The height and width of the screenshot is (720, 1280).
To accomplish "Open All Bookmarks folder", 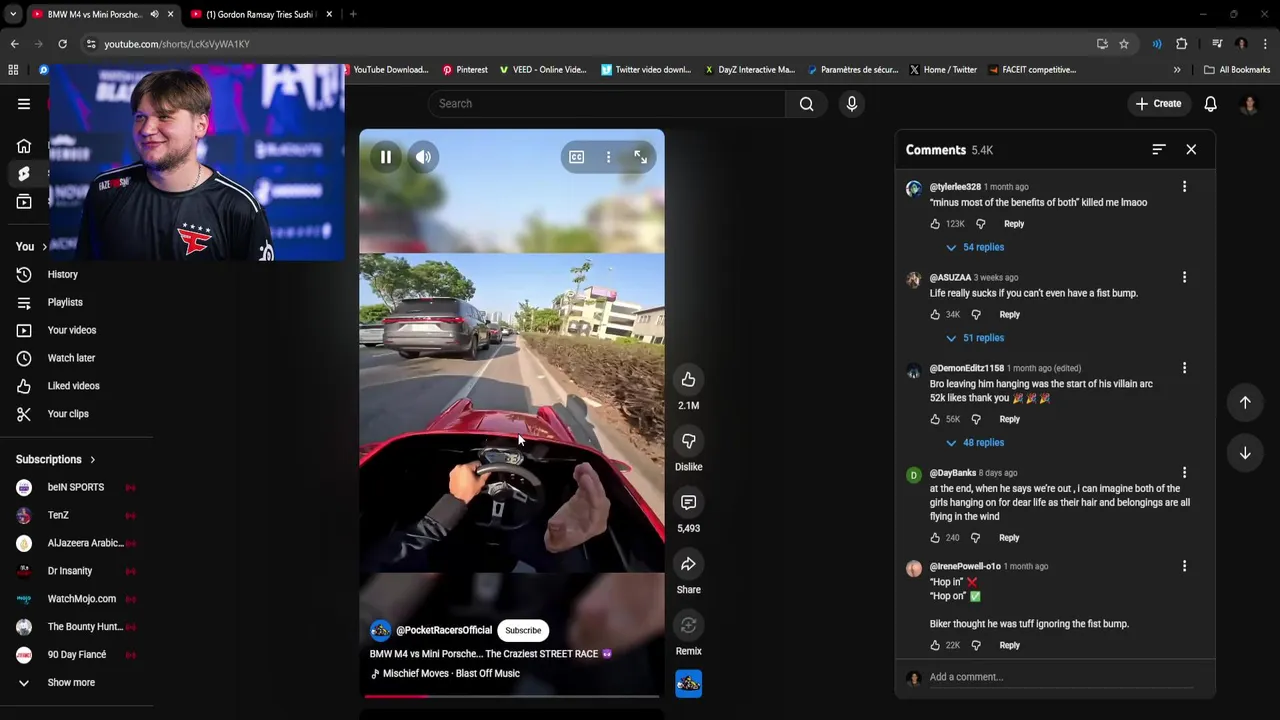I will 1237,70.
